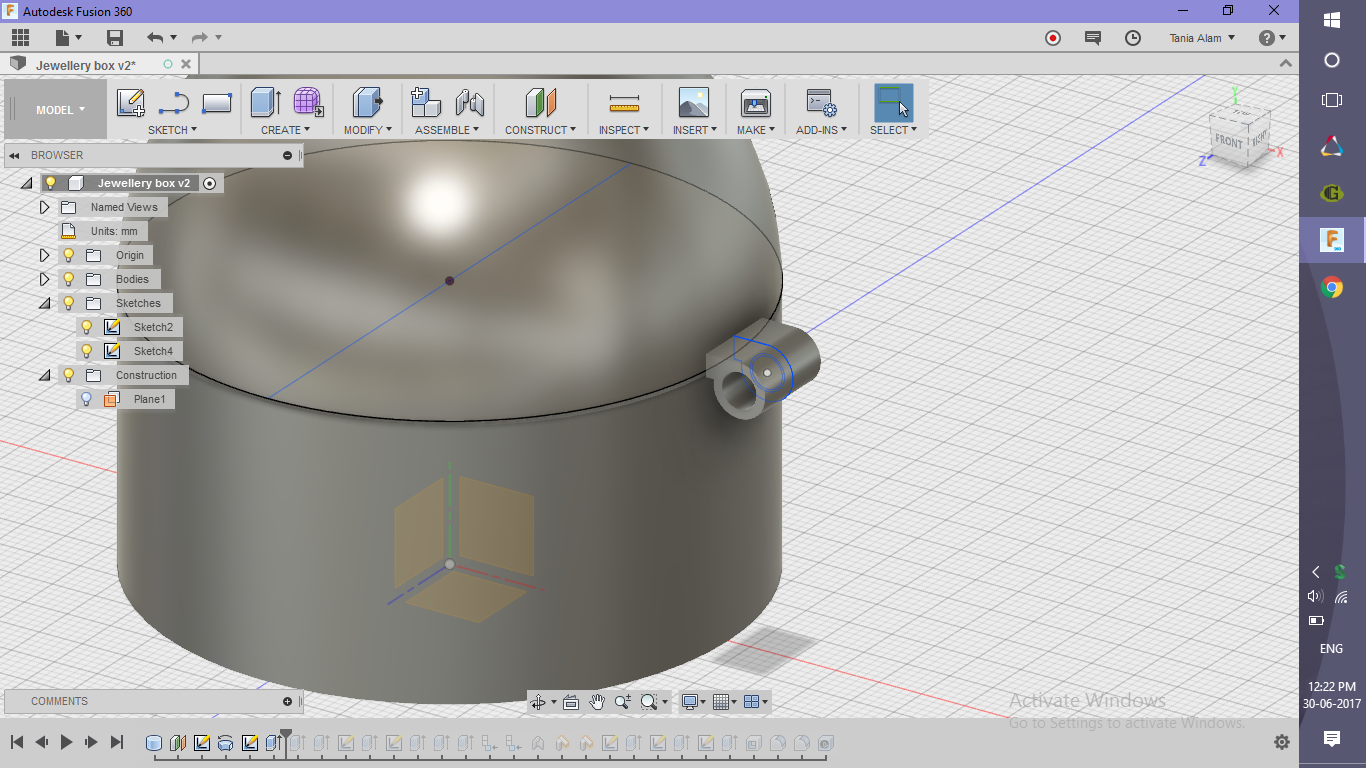Expand the COMMENTS panel plus button
The height and width of the screenshot is (768, 1366).
click(287, 701)
